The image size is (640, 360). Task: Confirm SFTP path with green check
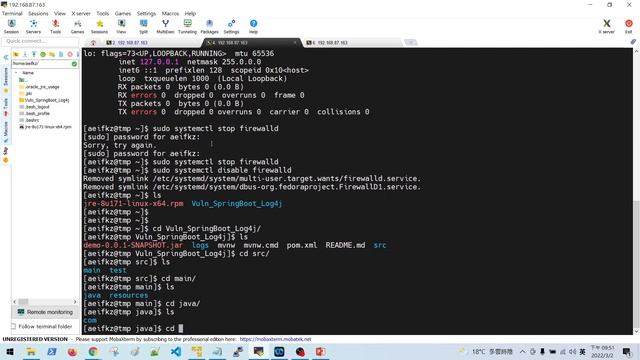click(x=74, y=64)
